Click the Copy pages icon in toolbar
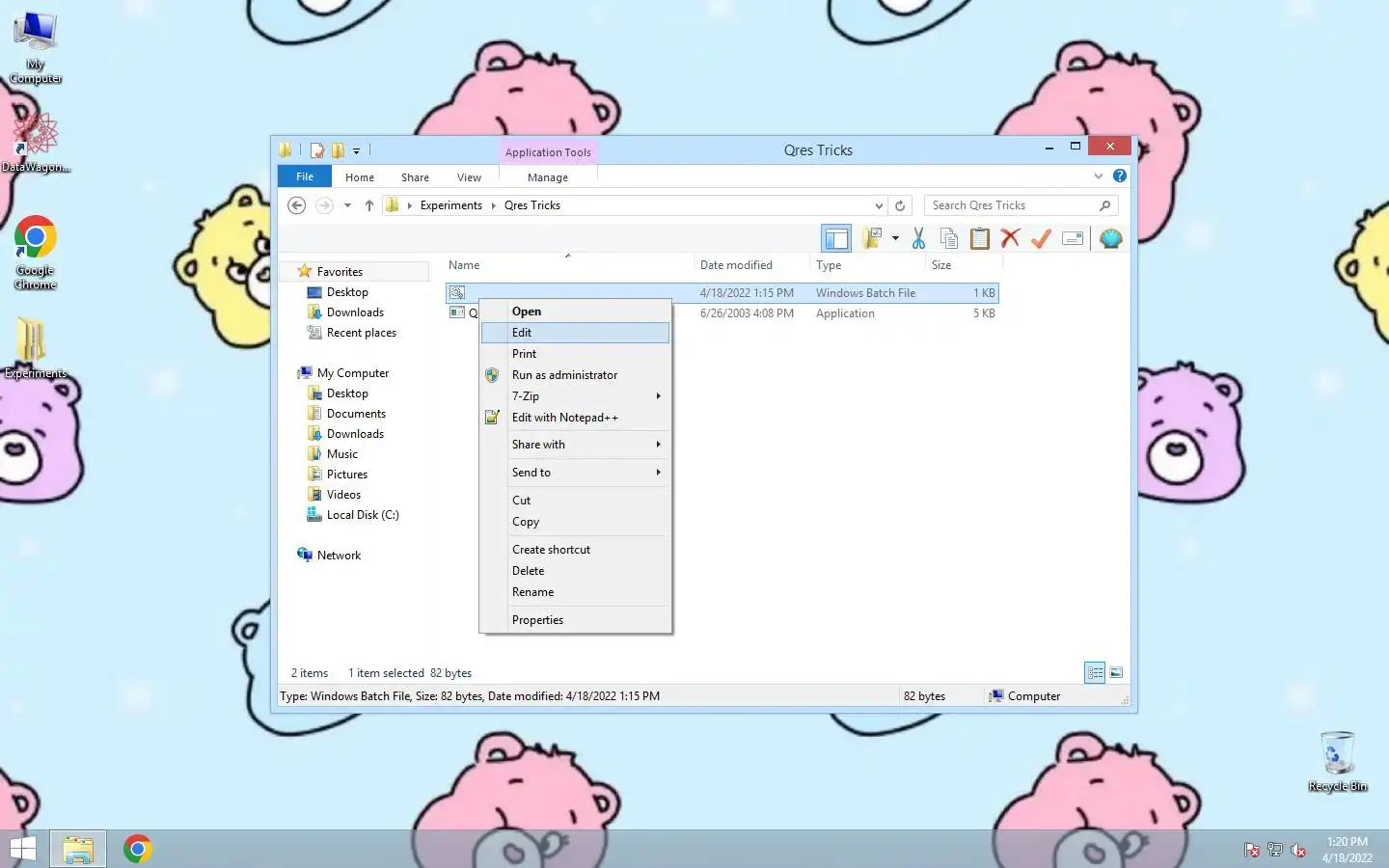The image size is (1389, 868). 949,238
